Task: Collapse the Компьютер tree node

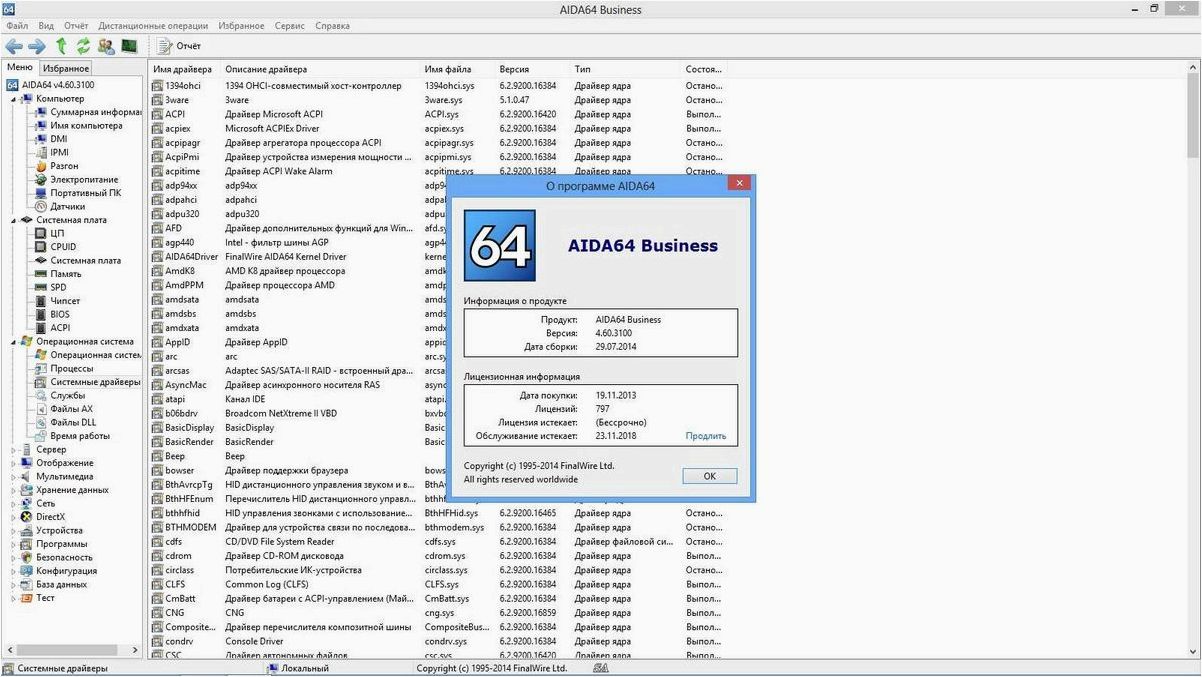Action: 14,99
